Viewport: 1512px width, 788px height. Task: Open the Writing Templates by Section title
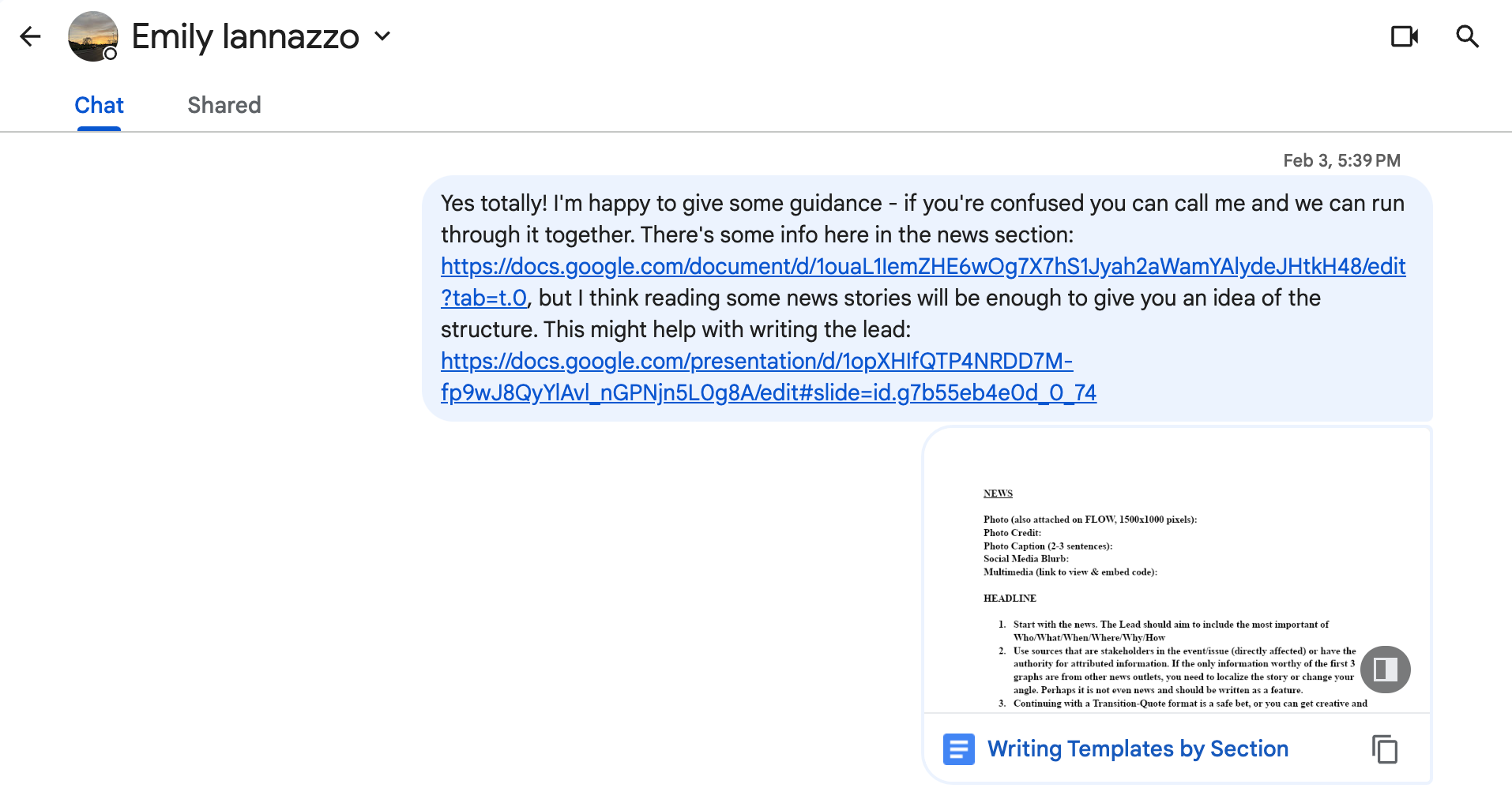pyautogui.click(x=1138, y=749)
